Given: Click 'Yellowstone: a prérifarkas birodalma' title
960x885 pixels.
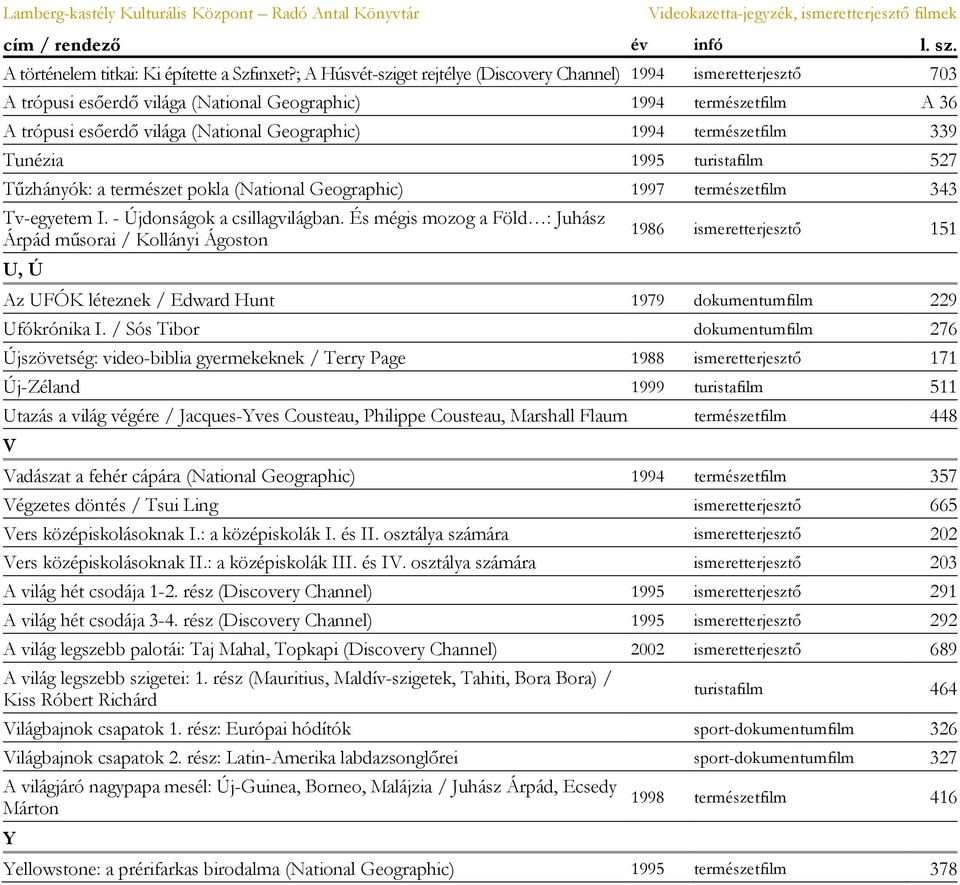Looking at the screenshot, I should 141,869.
